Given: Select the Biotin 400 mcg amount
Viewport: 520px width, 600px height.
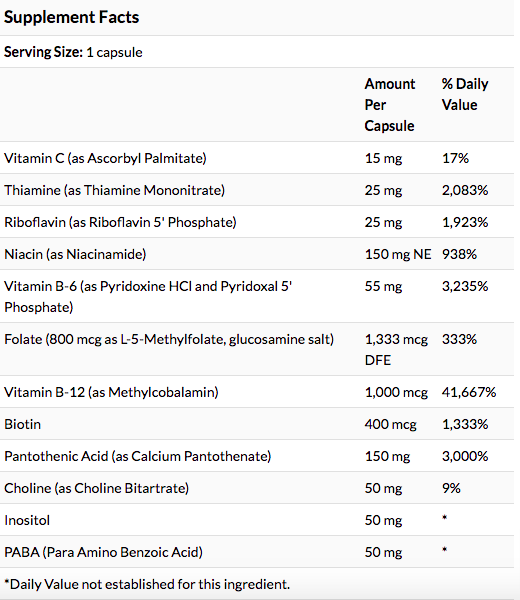Looking at the screenshot, I should 390,424.
